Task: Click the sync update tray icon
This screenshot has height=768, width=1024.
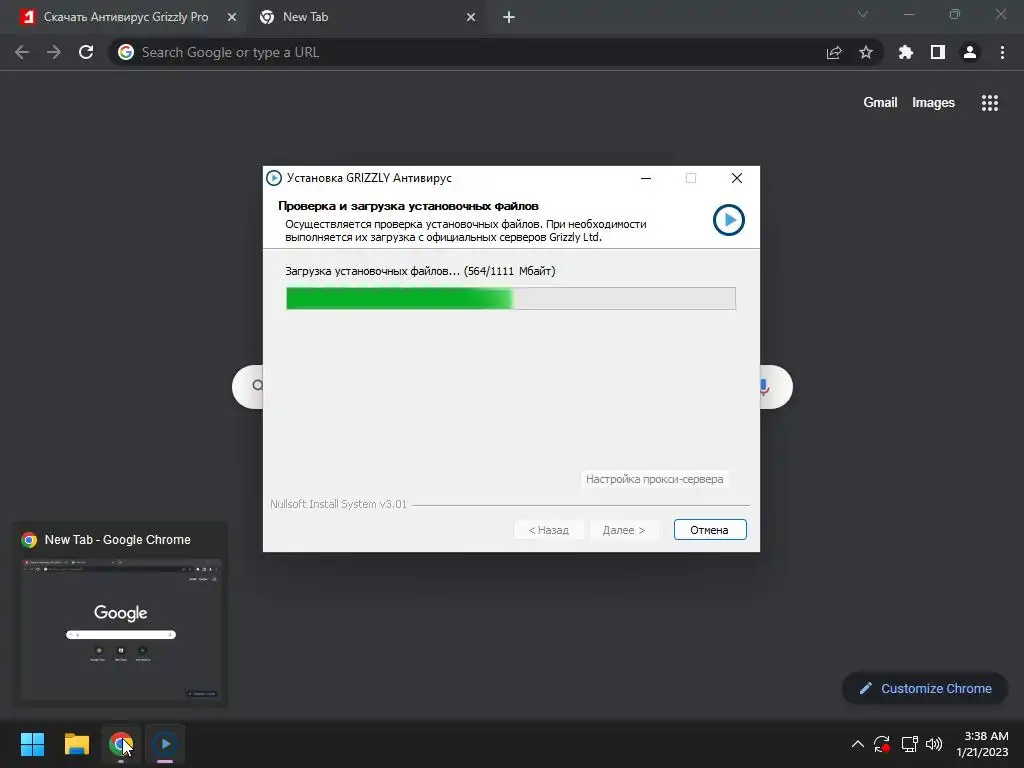Action: (882, 744)
